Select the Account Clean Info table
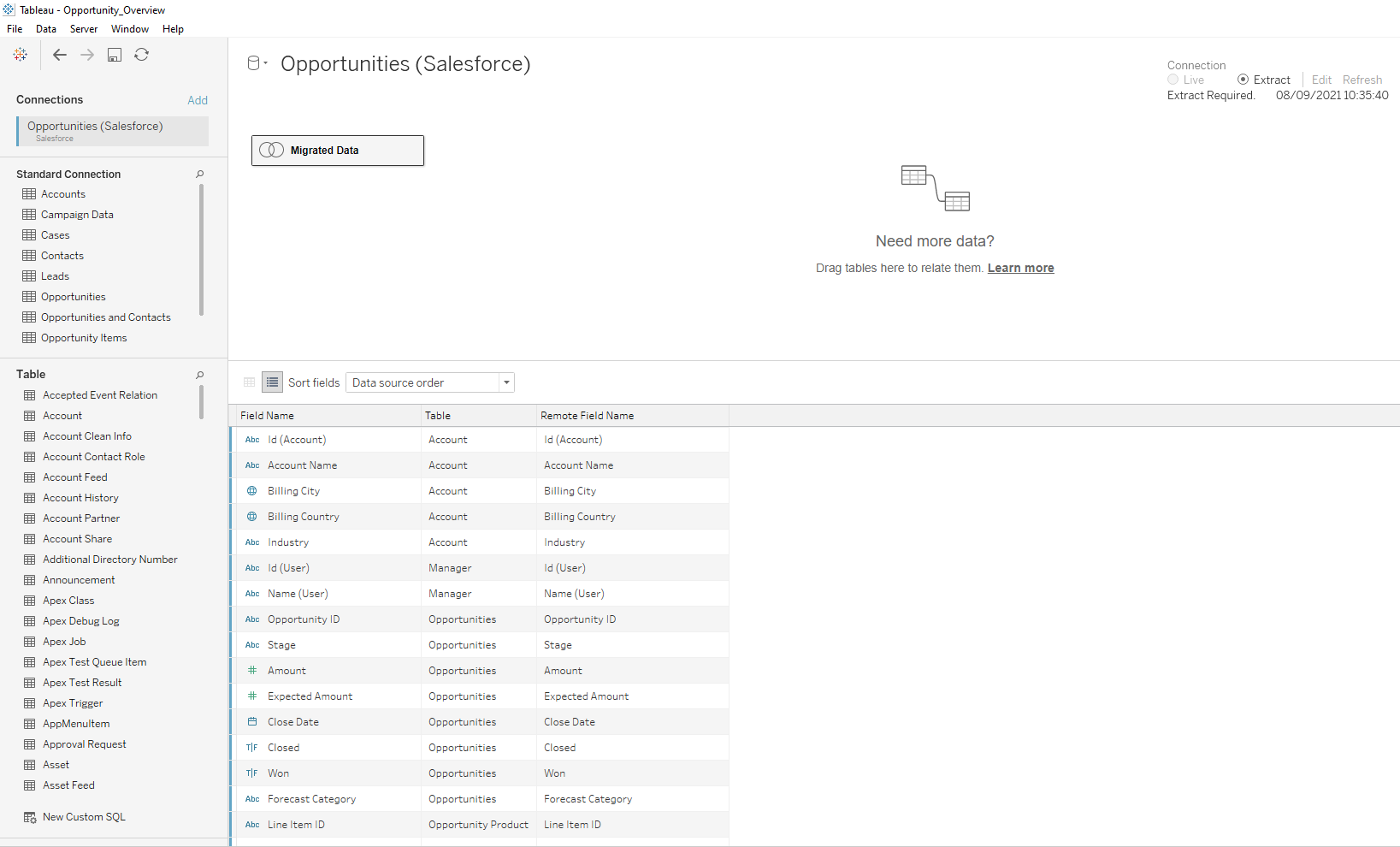1400x847 pixels. point(87,436)
